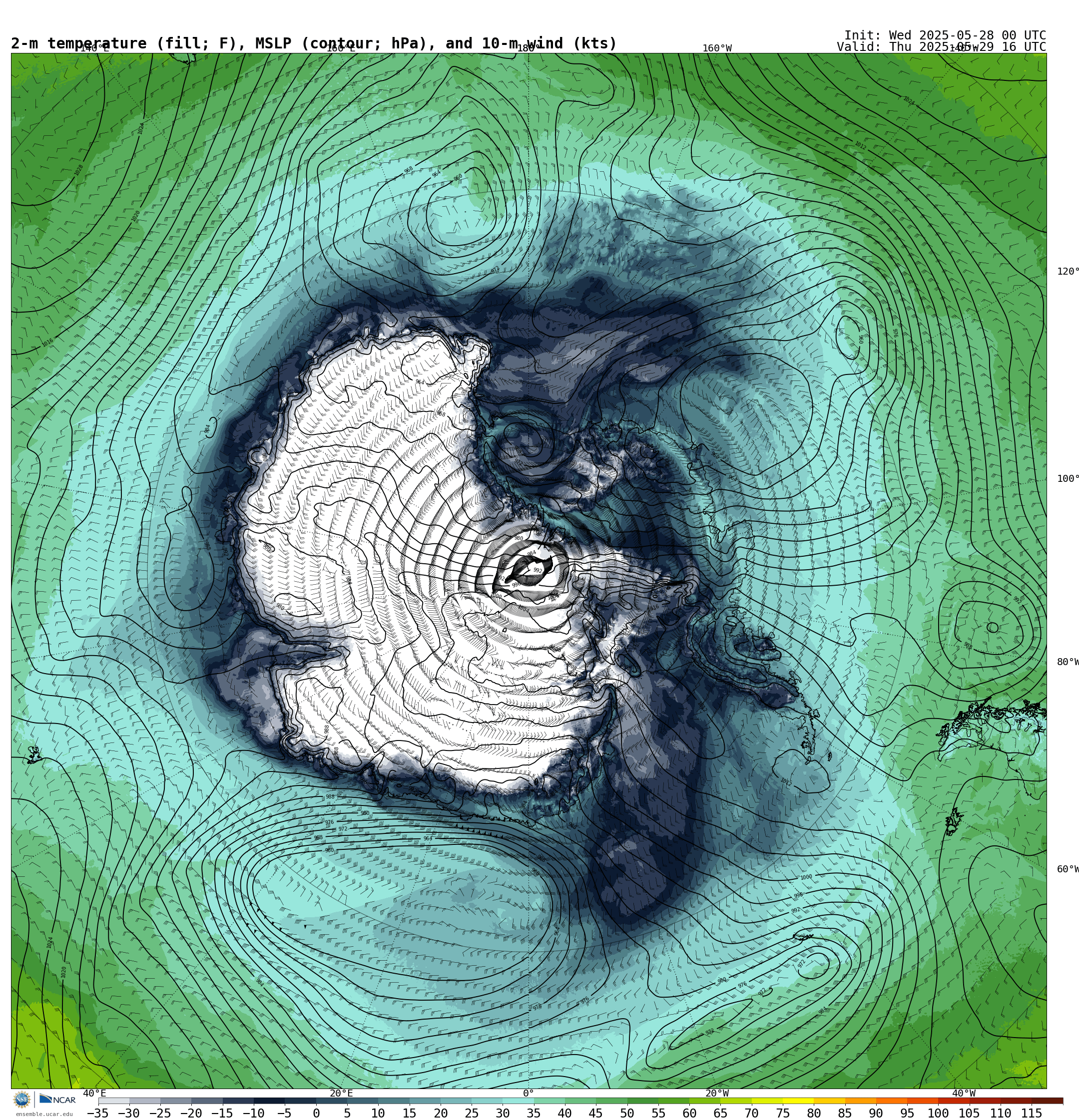Screen dimensions: 1079x1120
Task: Click the 160°W longitude label on top edge
Action: (x=717, y=48)
